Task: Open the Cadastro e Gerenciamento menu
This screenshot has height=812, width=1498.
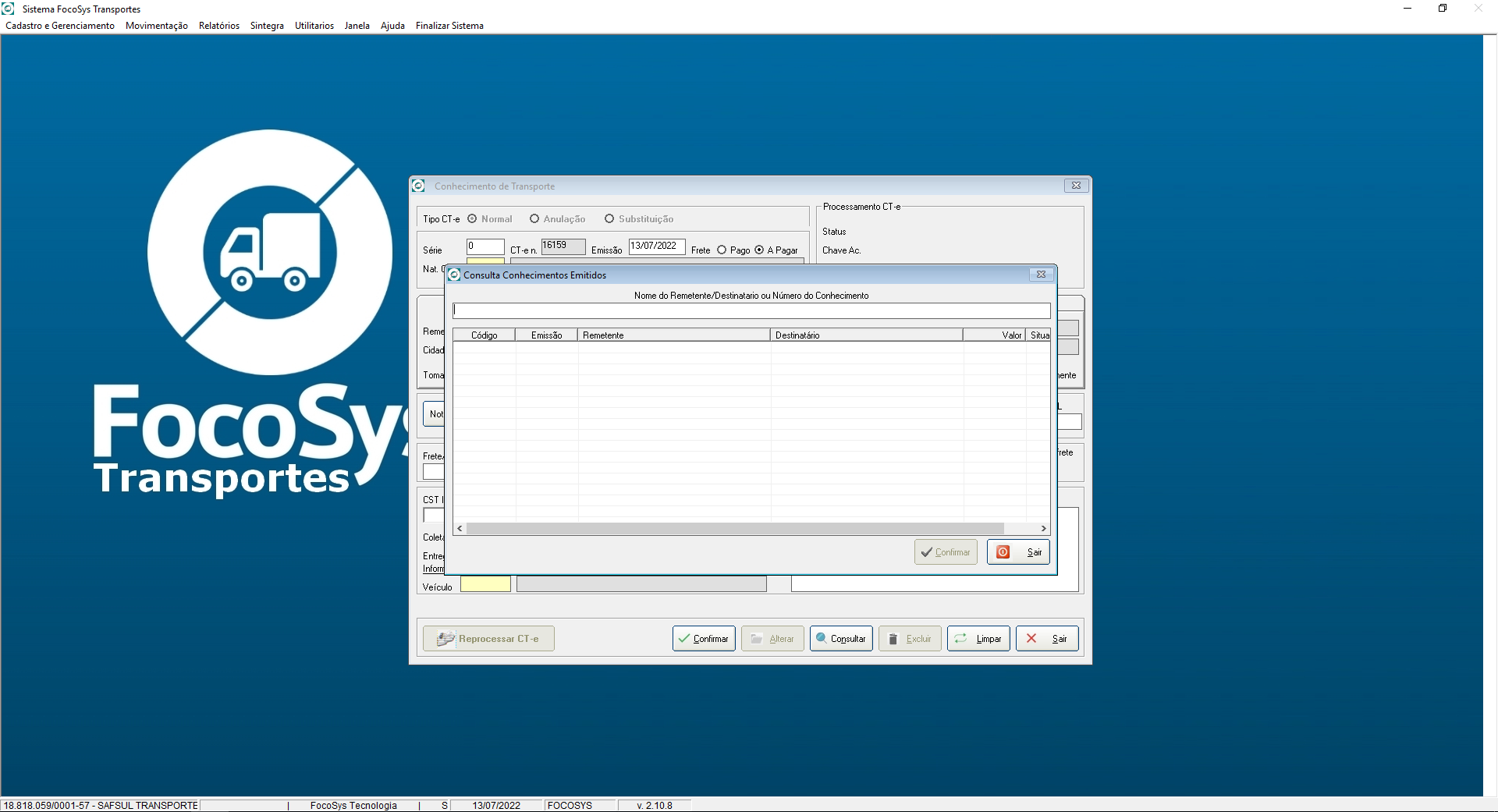Action: tap(60, 26)
